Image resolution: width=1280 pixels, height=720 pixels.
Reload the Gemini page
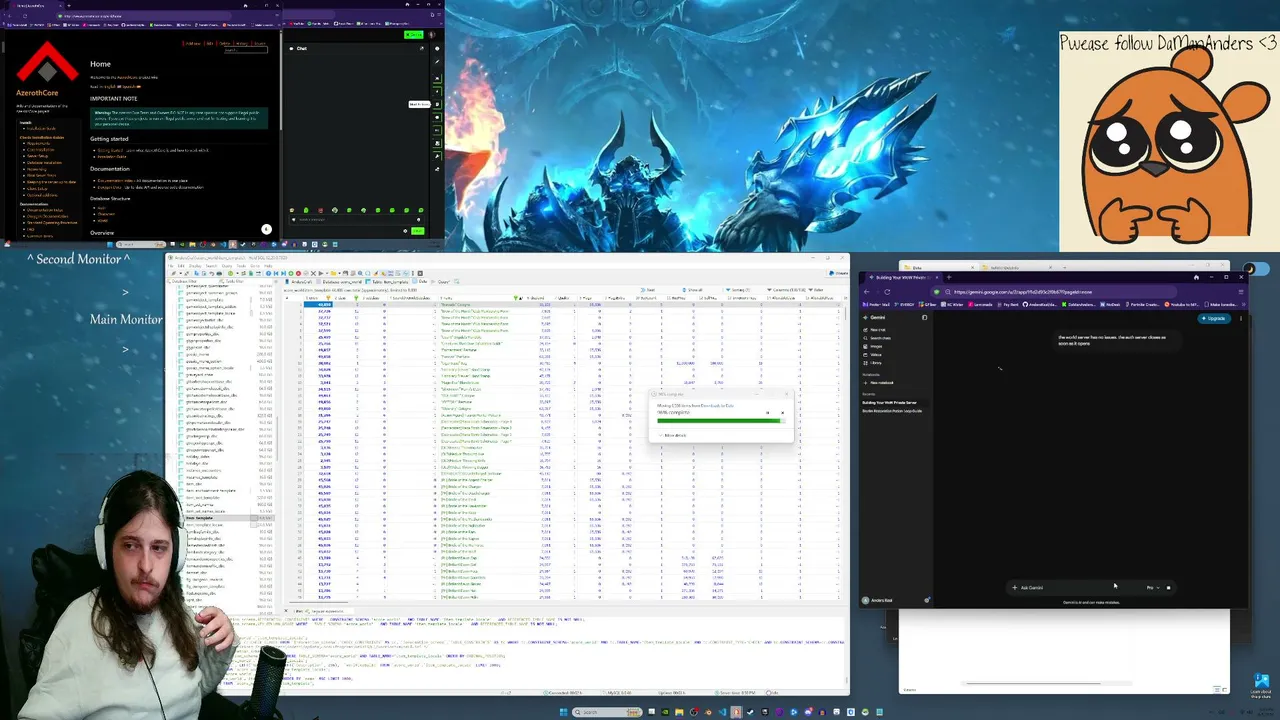coord(887,291)
